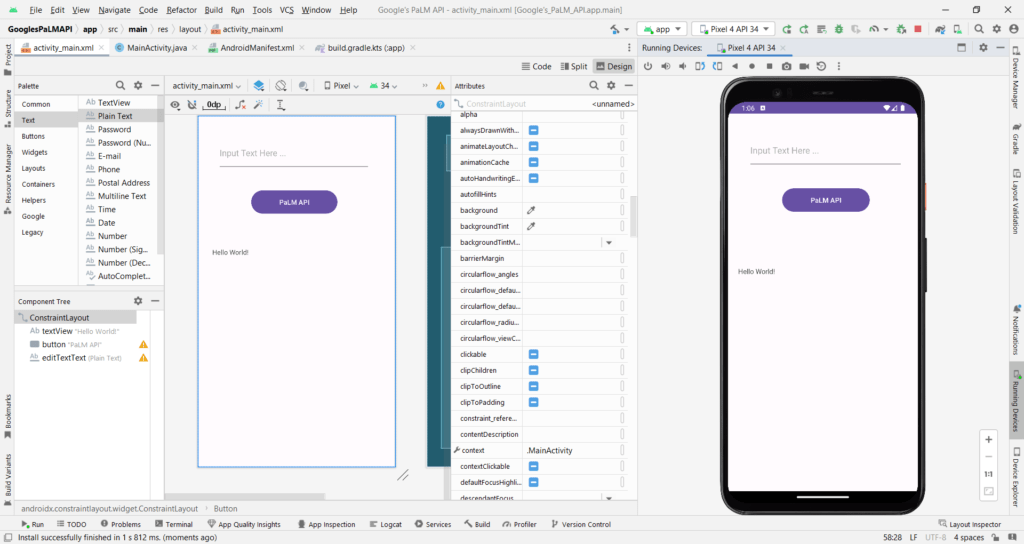Take emulator screenshot with camera icon
This screenshot has height=544, width=1024.
coord(786,67)
